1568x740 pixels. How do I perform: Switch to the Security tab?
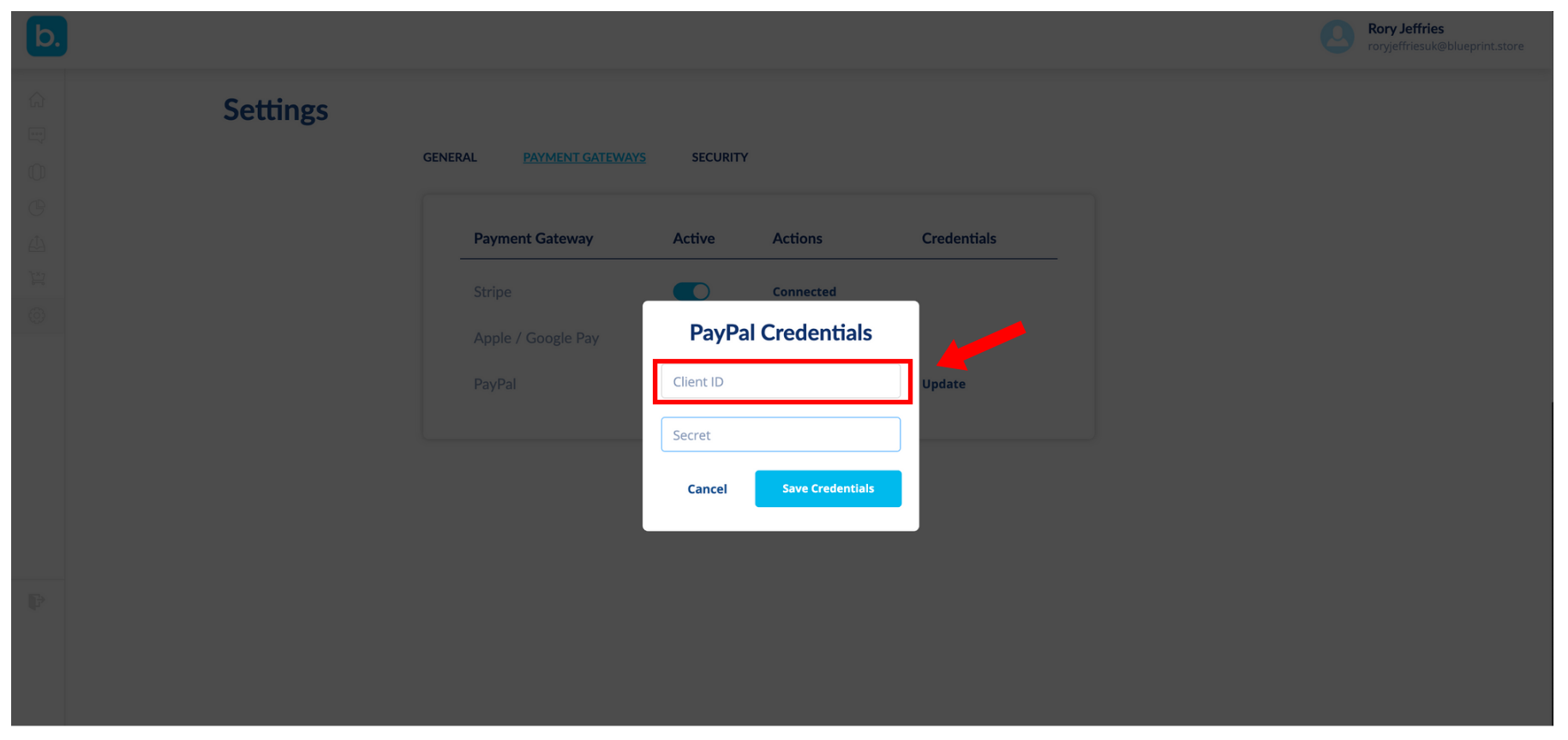(720, 158)
